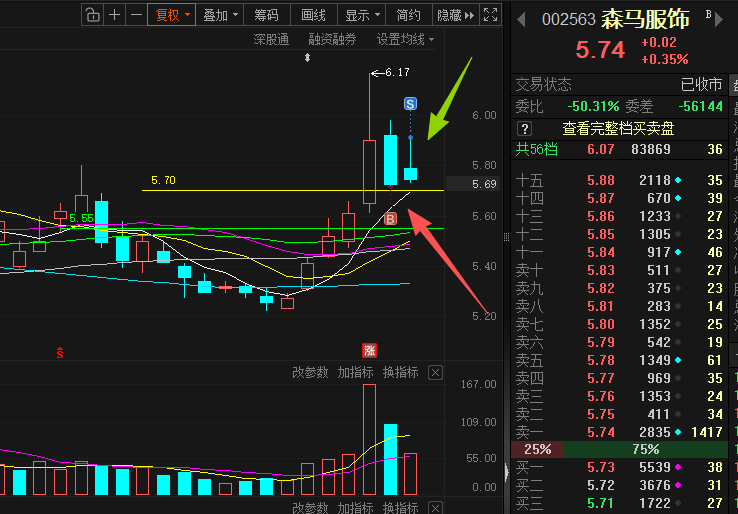Go to previous stock arrow
738x514 pixels.
pyautogui.click(x=521, y=20)
